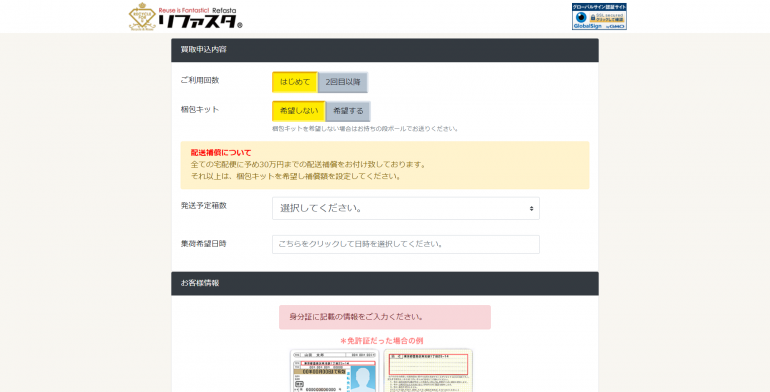Click the driver's license front example image
Image resolution: width=770 pixels, height=392 pixels.
pos(334,371)
